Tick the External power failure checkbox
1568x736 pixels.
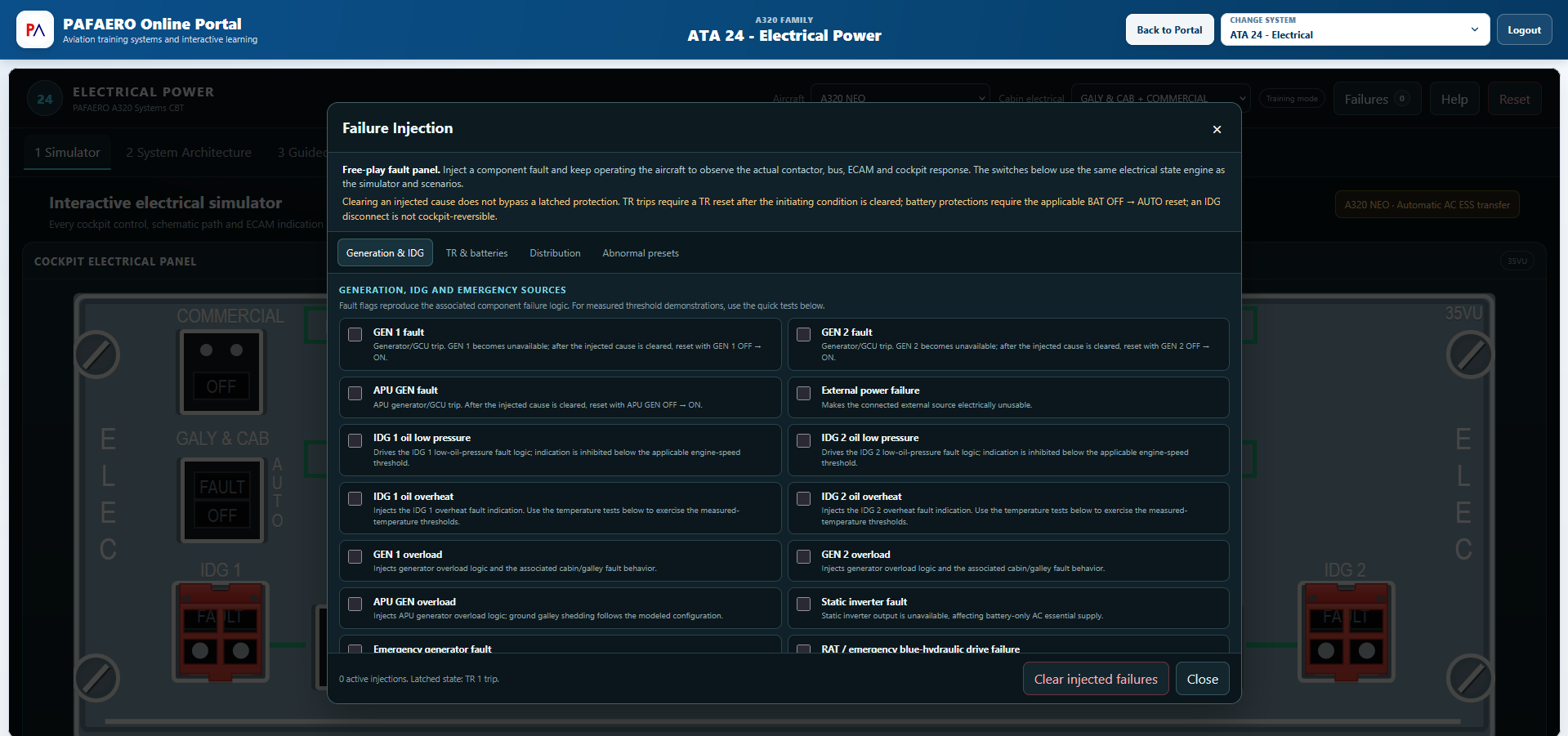click(x=803, y=393)
